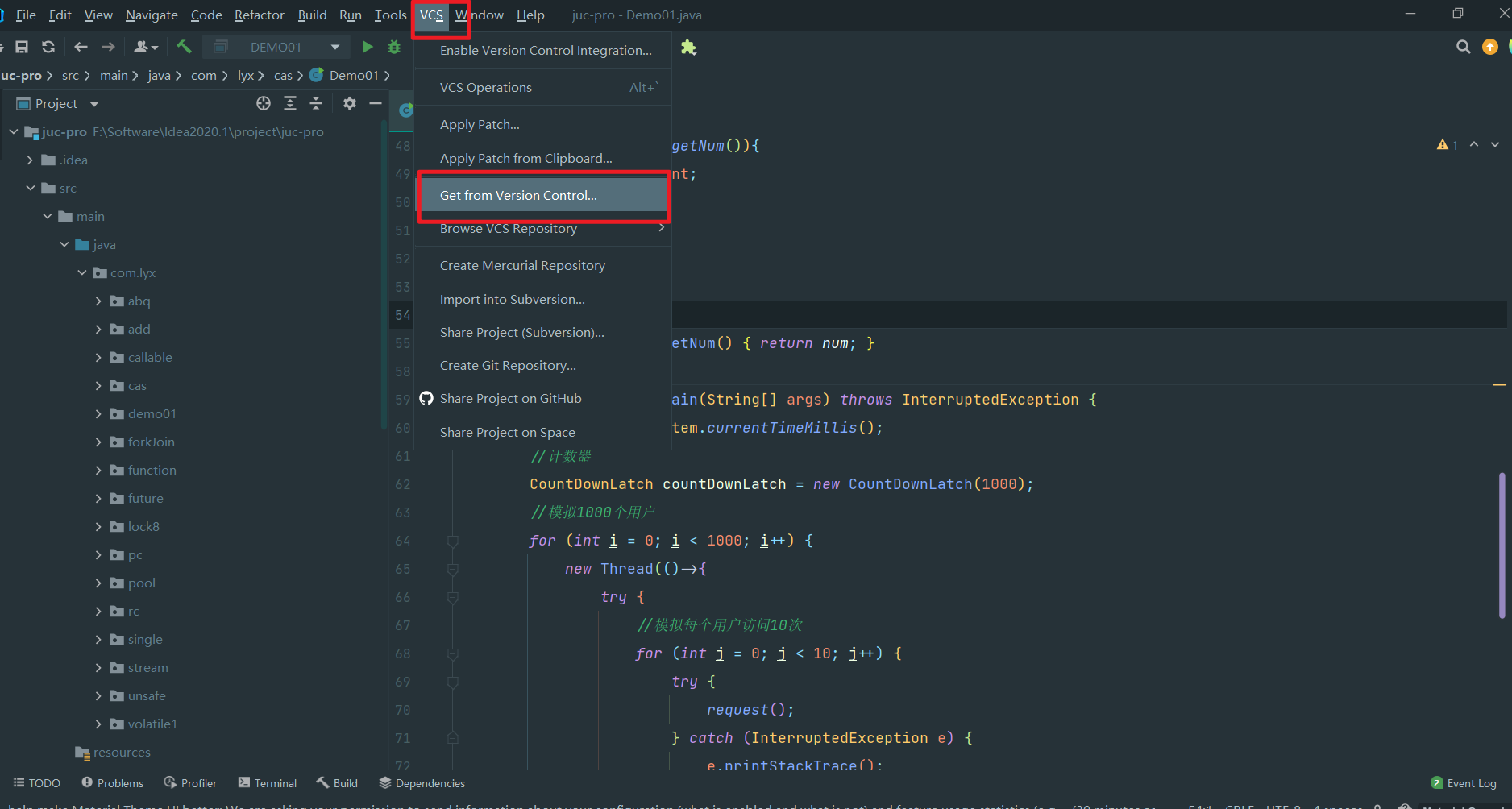
Task: Navigate back with the left arrow icon
Action: (81, 47)
